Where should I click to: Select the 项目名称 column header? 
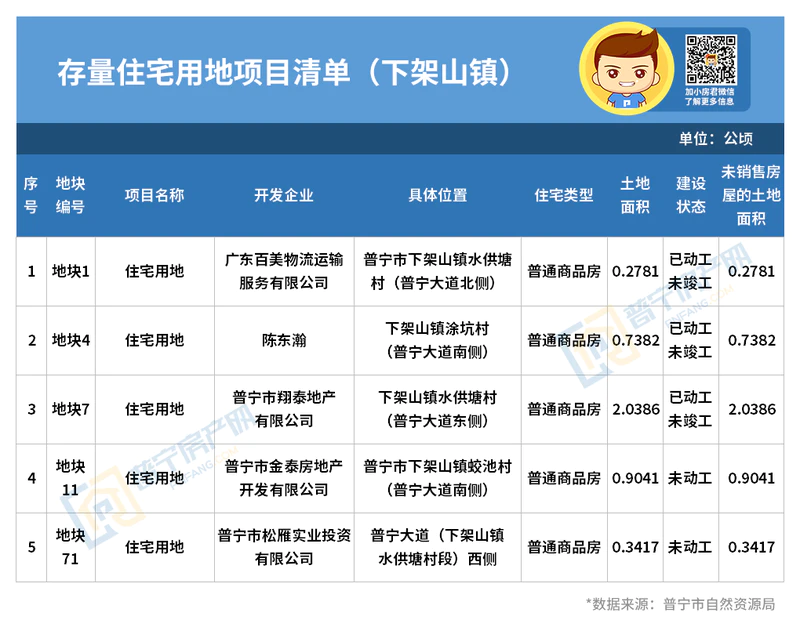tap(154, 195)
